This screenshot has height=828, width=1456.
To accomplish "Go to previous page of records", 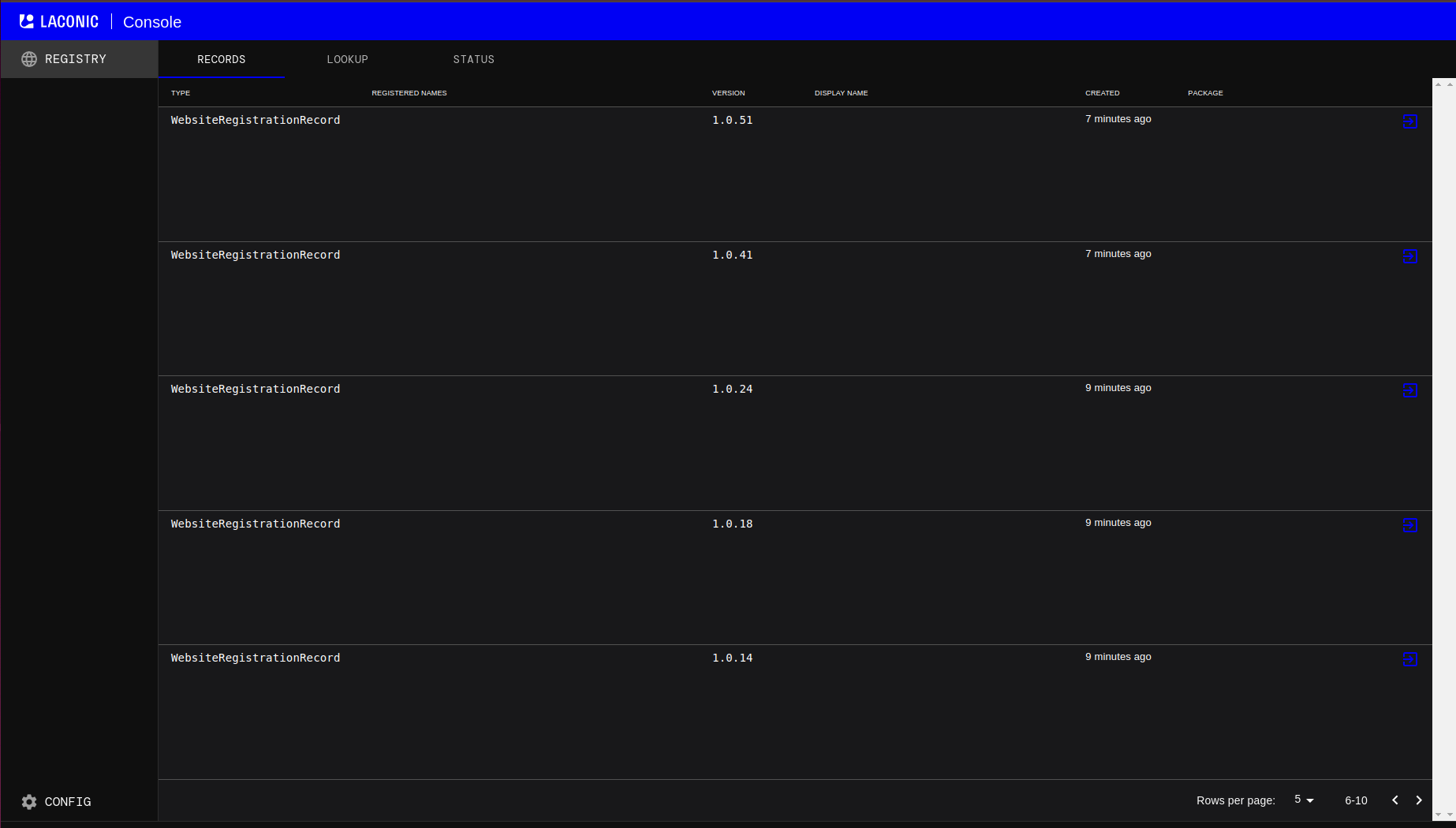I will 1394,800.
